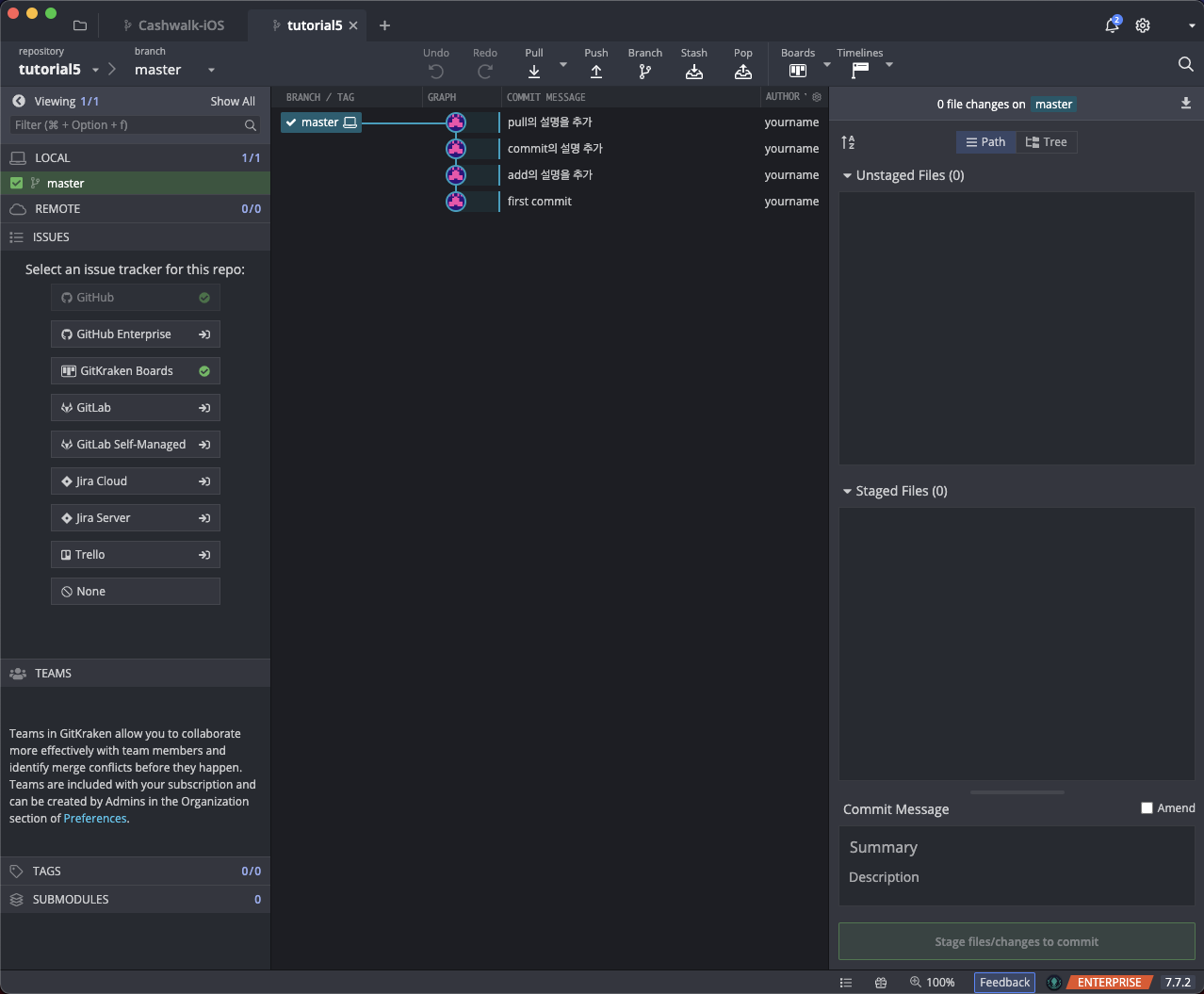Select the GitLab issue tracker button
This screenshot has height=994, width=1204.
tap(135, 408)
